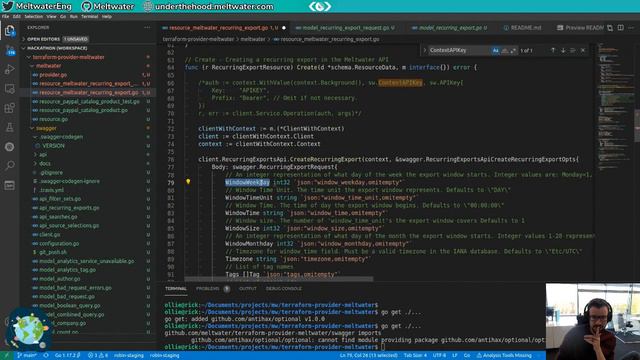Open the Run and Debug view icon
Screen dimensions: 640x360
coord(9,69)
